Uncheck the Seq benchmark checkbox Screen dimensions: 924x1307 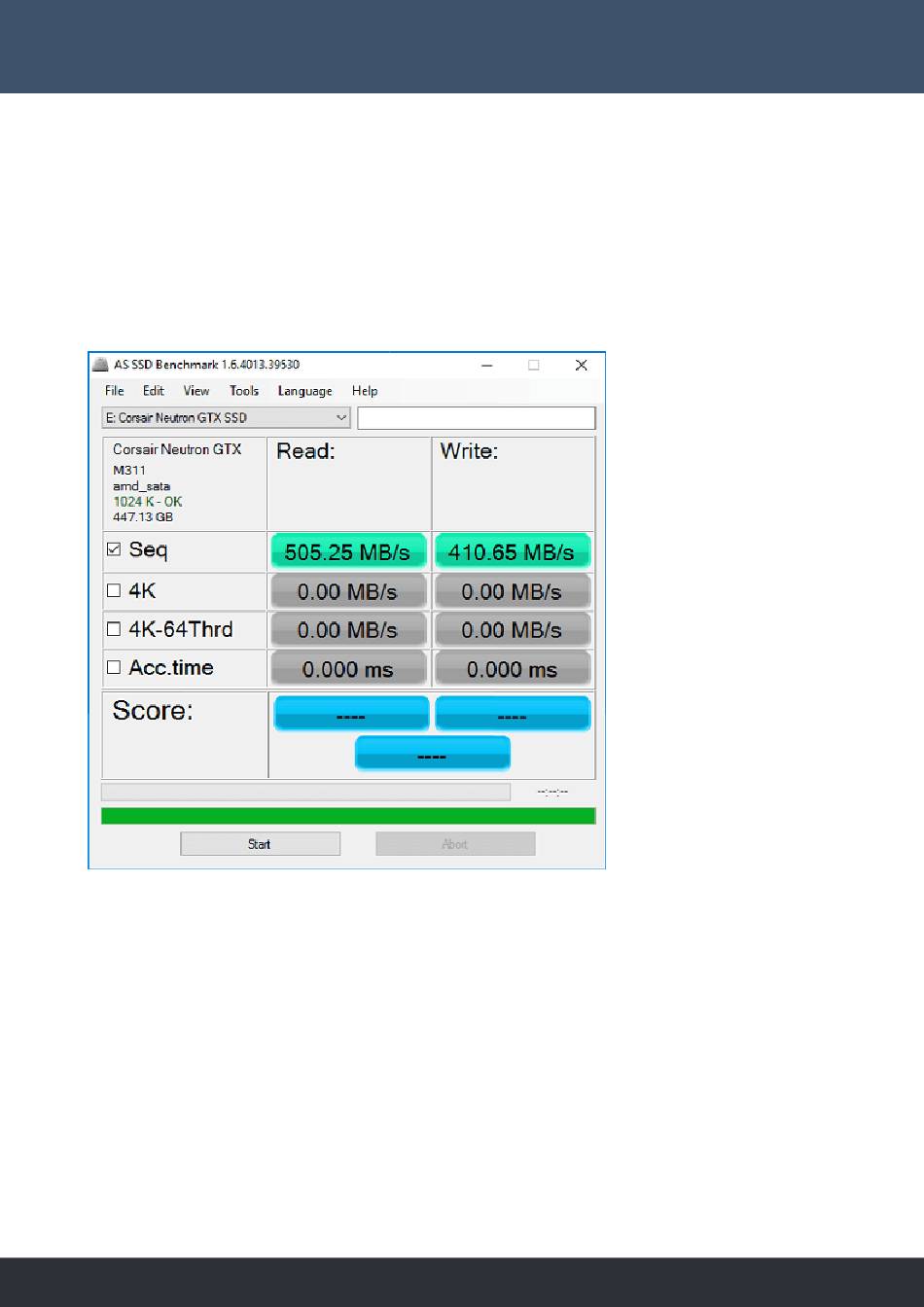pyautogui.click(x=114, y=549)
